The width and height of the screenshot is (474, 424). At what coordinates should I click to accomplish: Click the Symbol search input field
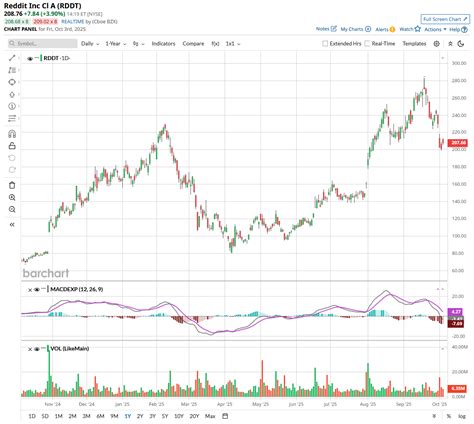click(x=43, y=44)
